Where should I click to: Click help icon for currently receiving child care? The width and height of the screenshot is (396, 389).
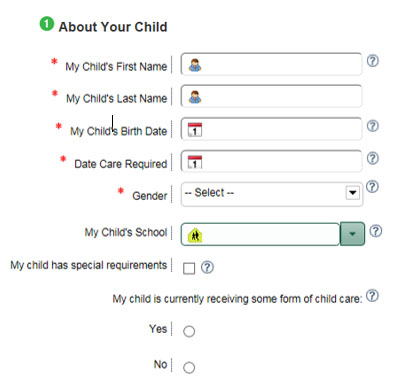[x=372, y=296]
